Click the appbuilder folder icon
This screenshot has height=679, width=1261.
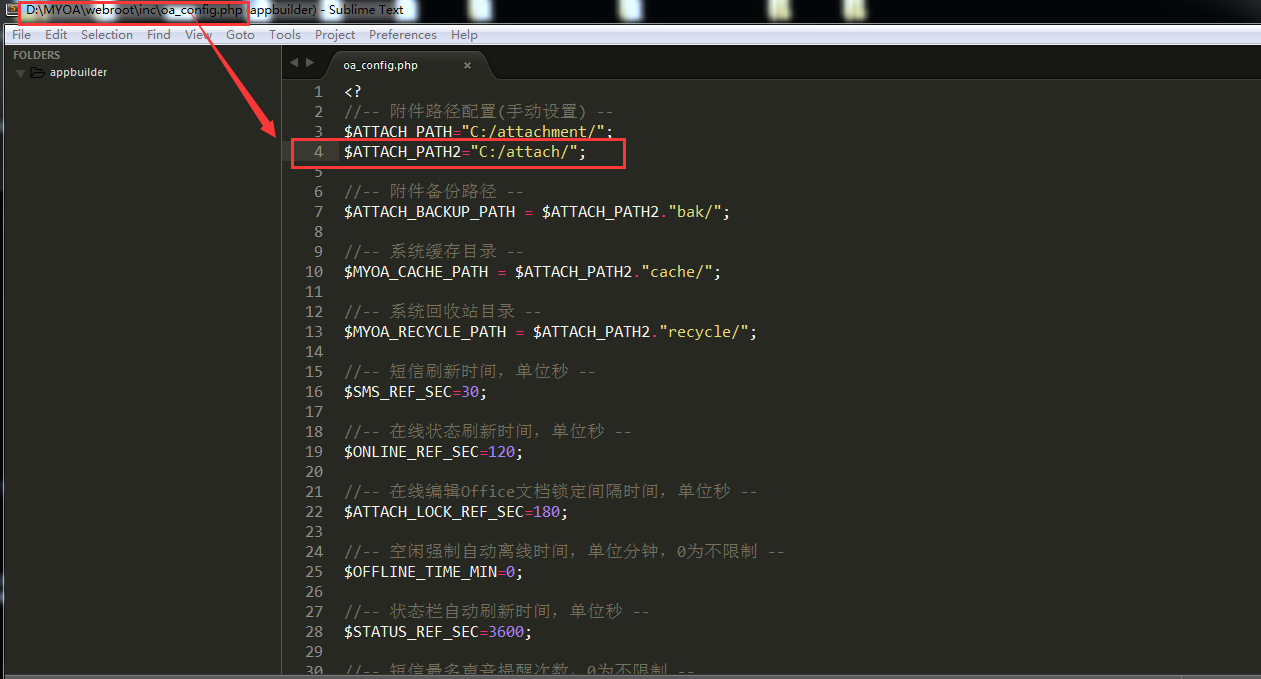(x=38, y=73)
